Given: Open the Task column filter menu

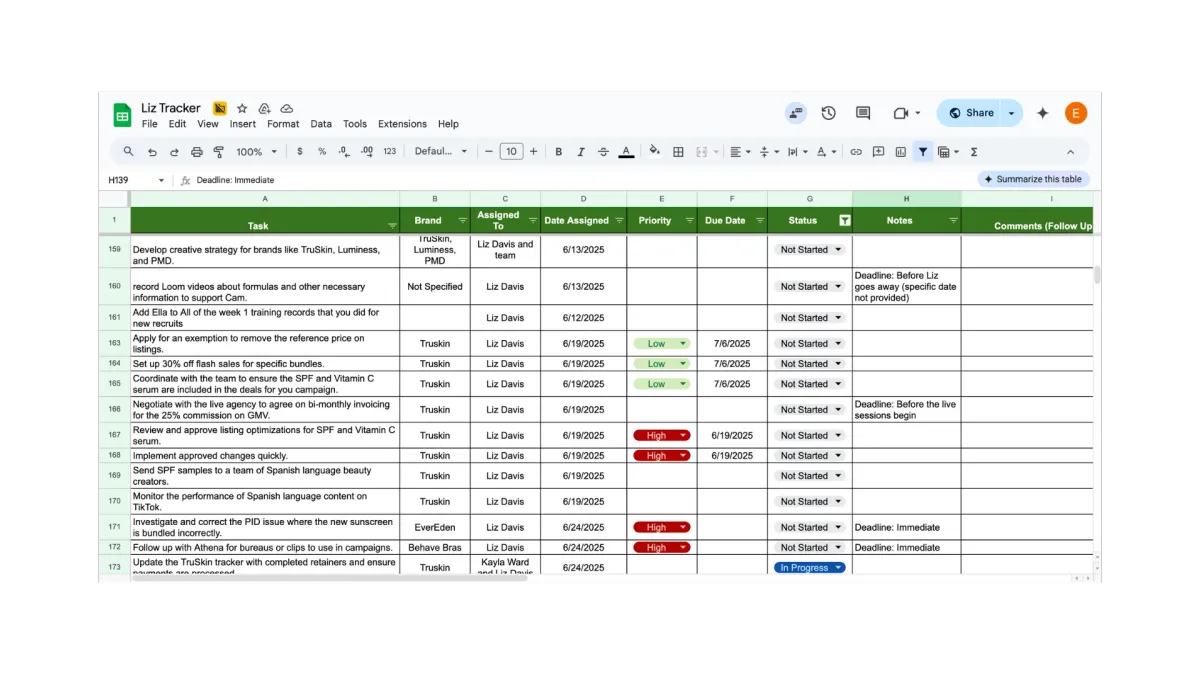Looking at the screenshot, I should 392,225.
